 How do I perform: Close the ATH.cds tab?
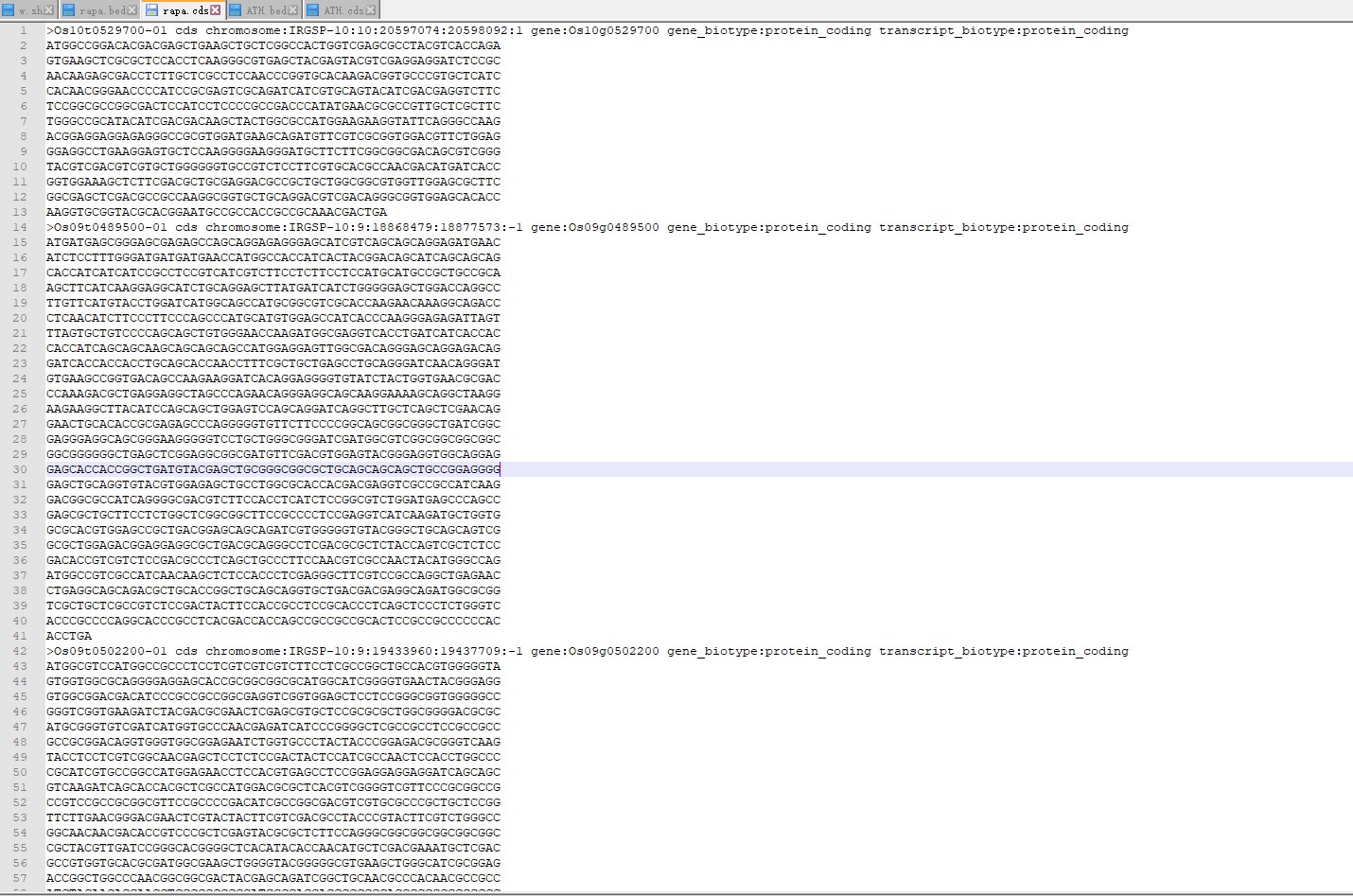(x=370, y=10)
